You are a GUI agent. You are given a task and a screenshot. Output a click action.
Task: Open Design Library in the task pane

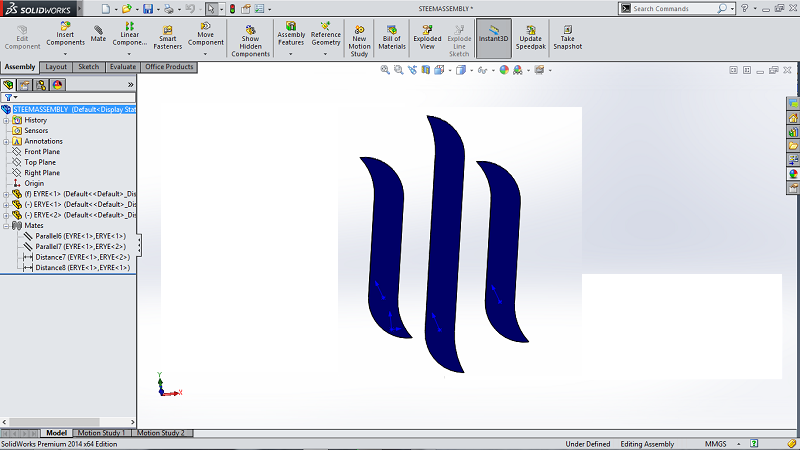tap(793, 132)
